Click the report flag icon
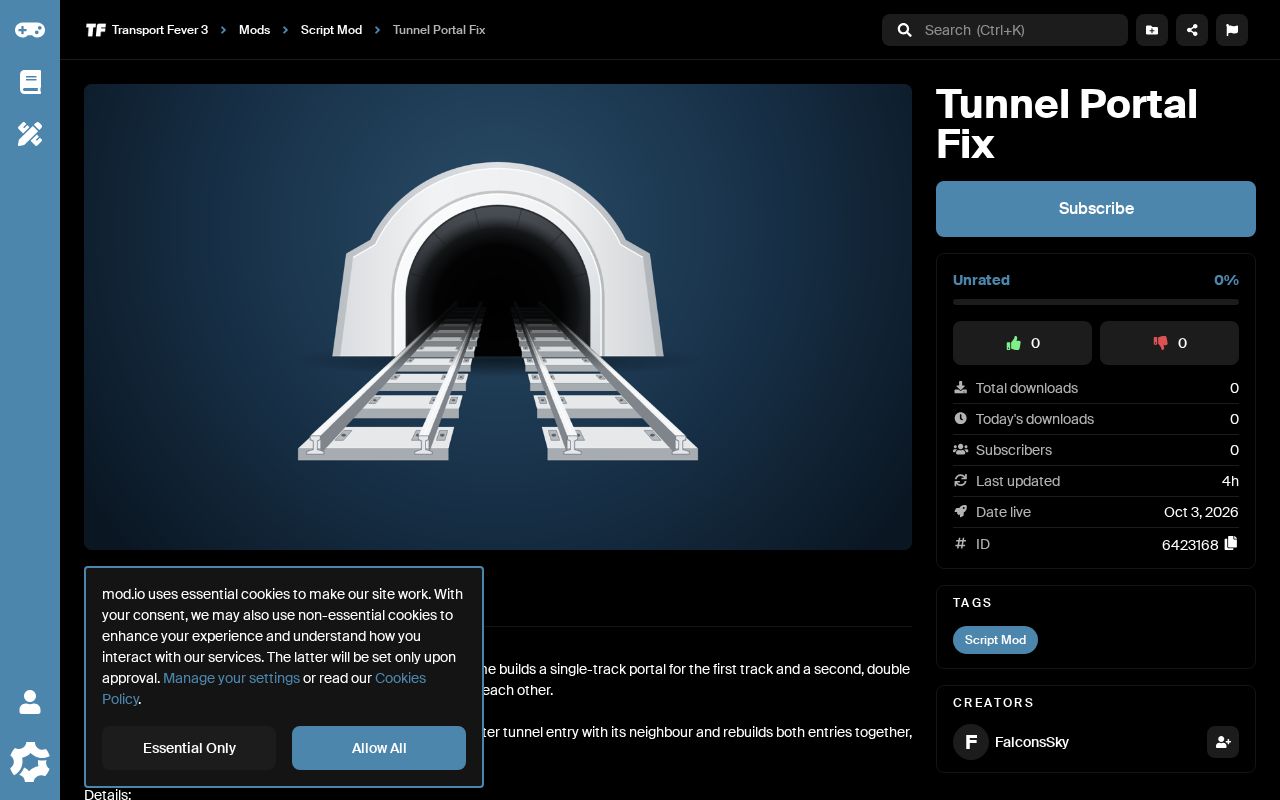The height and width of the screenshot is (800, 1280). point(1232,30)
